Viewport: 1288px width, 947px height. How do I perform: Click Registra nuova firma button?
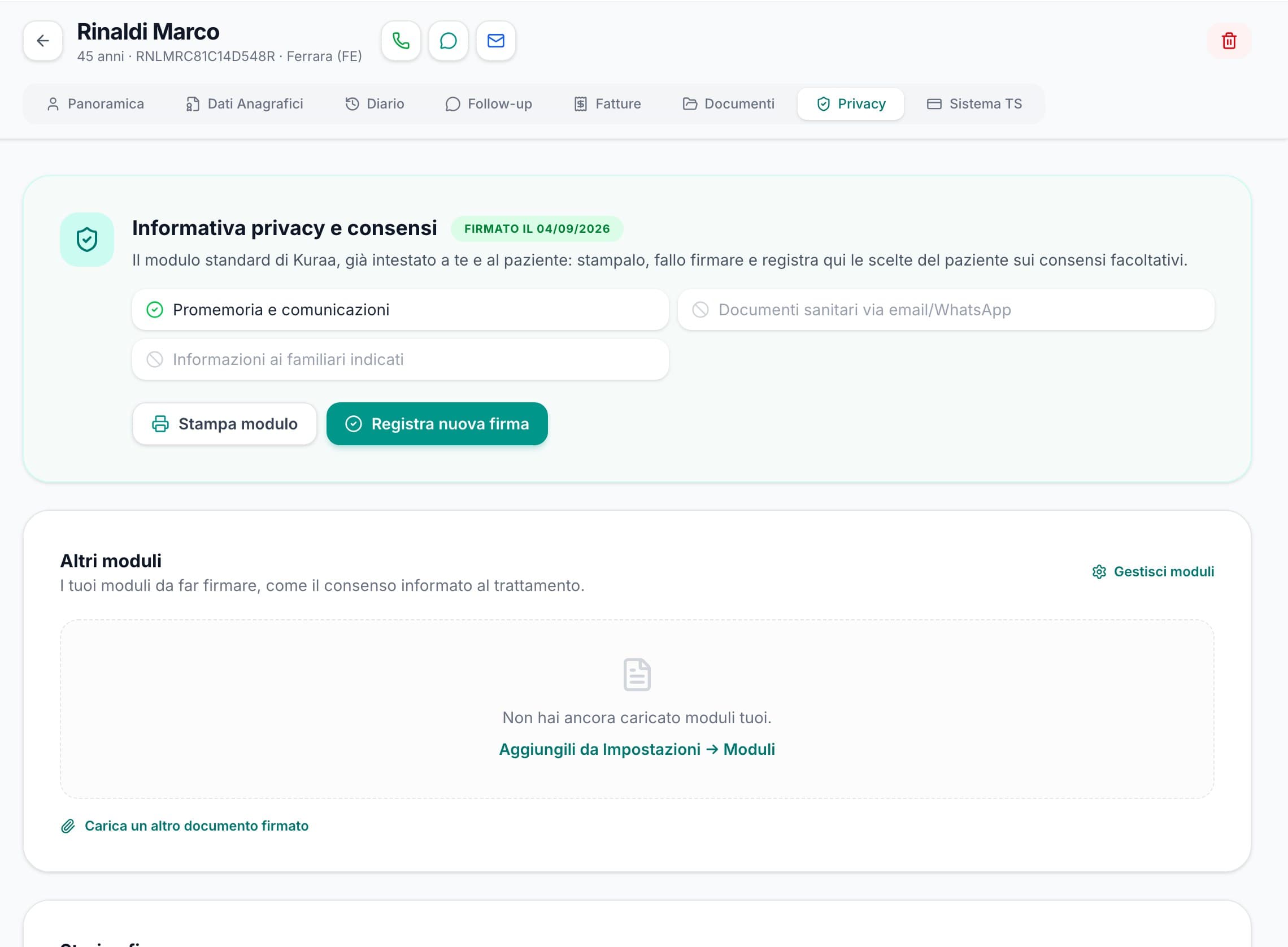coord(437,424)
